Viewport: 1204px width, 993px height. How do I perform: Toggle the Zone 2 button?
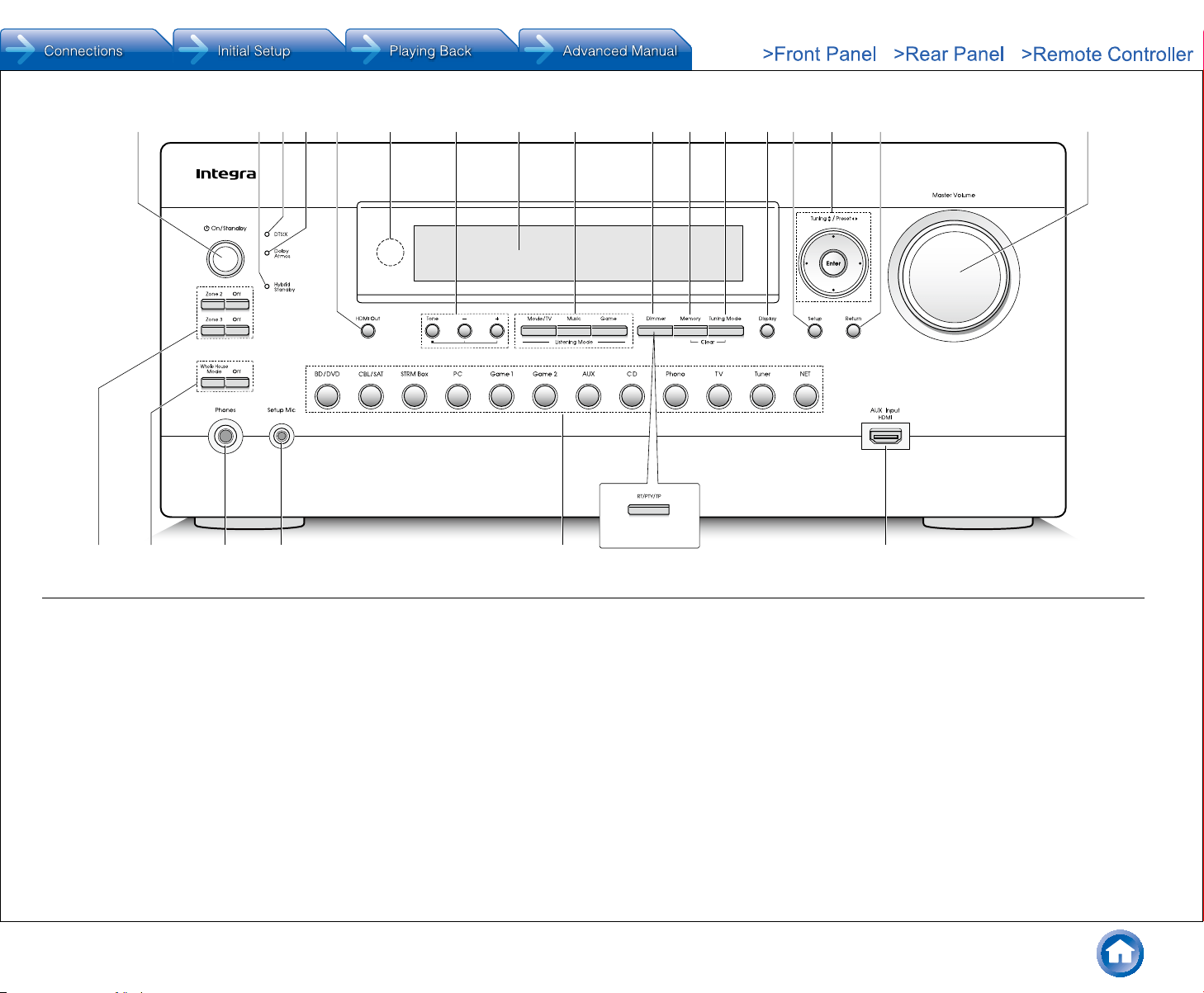point(212,305)
